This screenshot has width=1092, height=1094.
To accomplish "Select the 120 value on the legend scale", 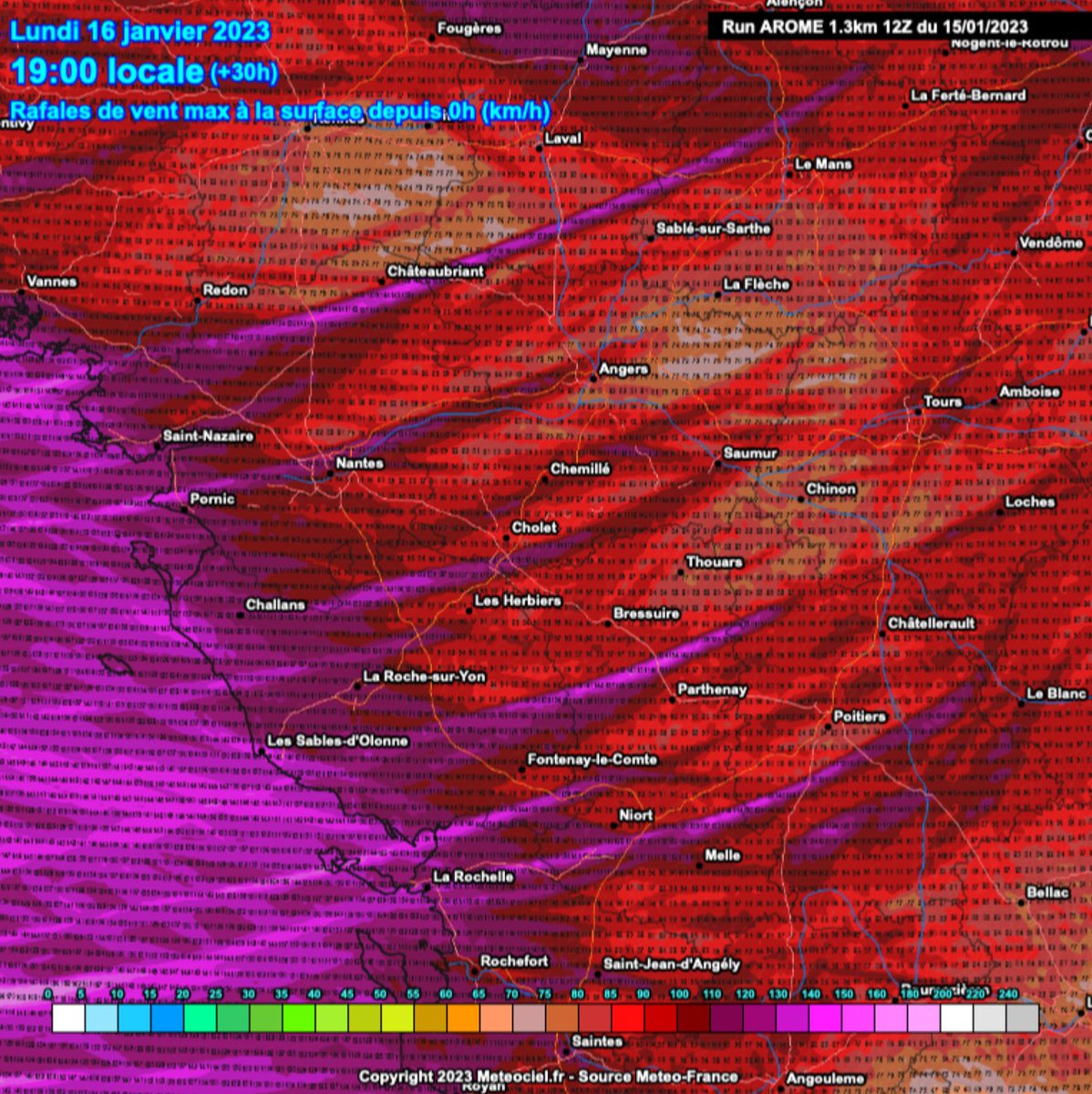I will [x=747, y=994].
